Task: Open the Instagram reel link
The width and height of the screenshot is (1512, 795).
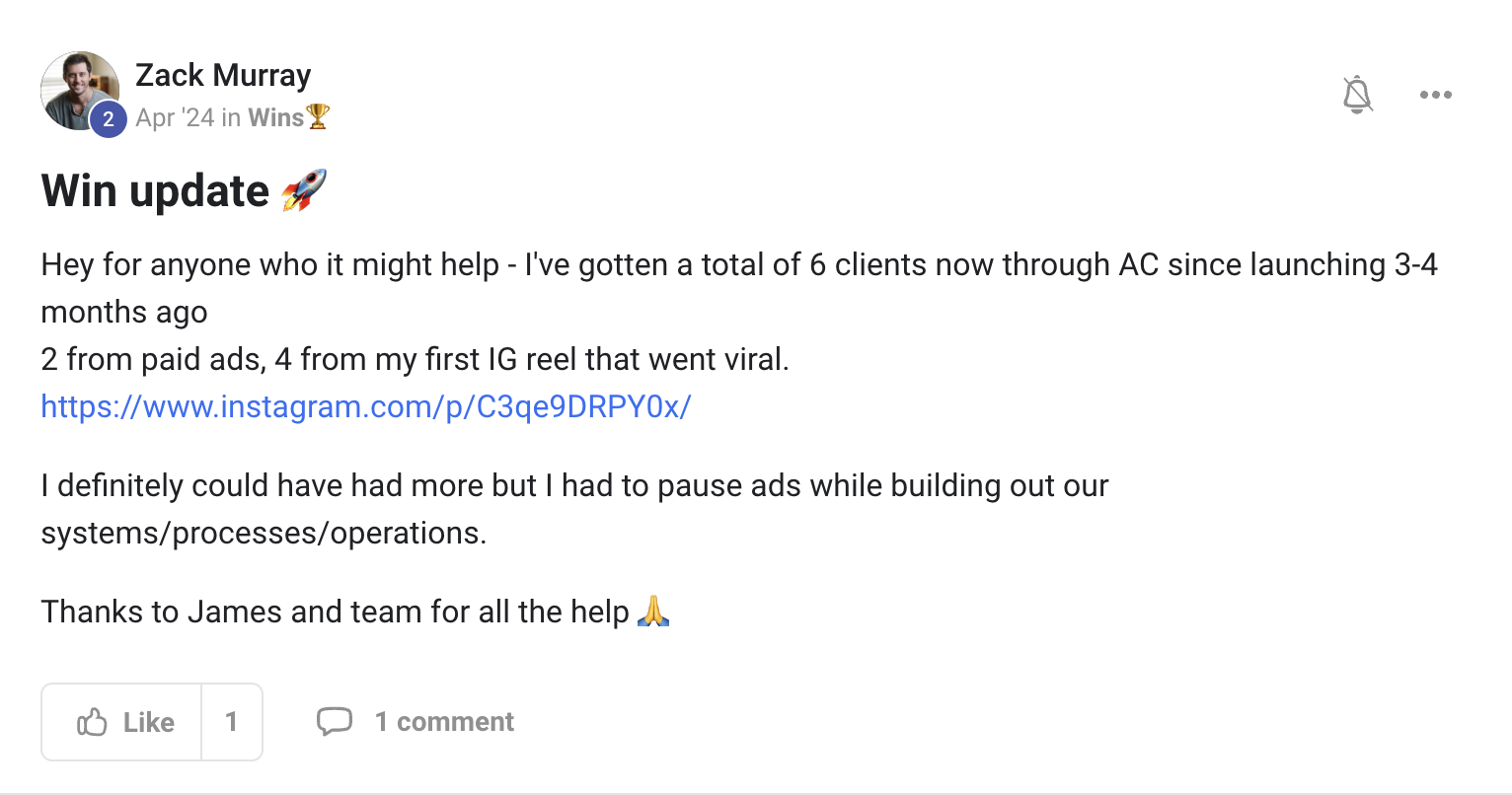Action: tap(366, 406)
